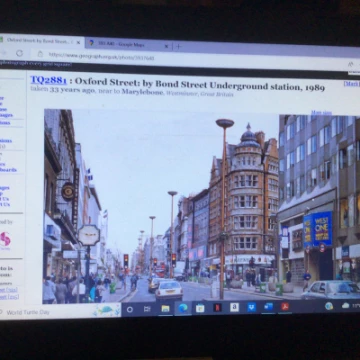Reload the page with the refresh icon
The image size is (360, 360).
click(19, 53)
